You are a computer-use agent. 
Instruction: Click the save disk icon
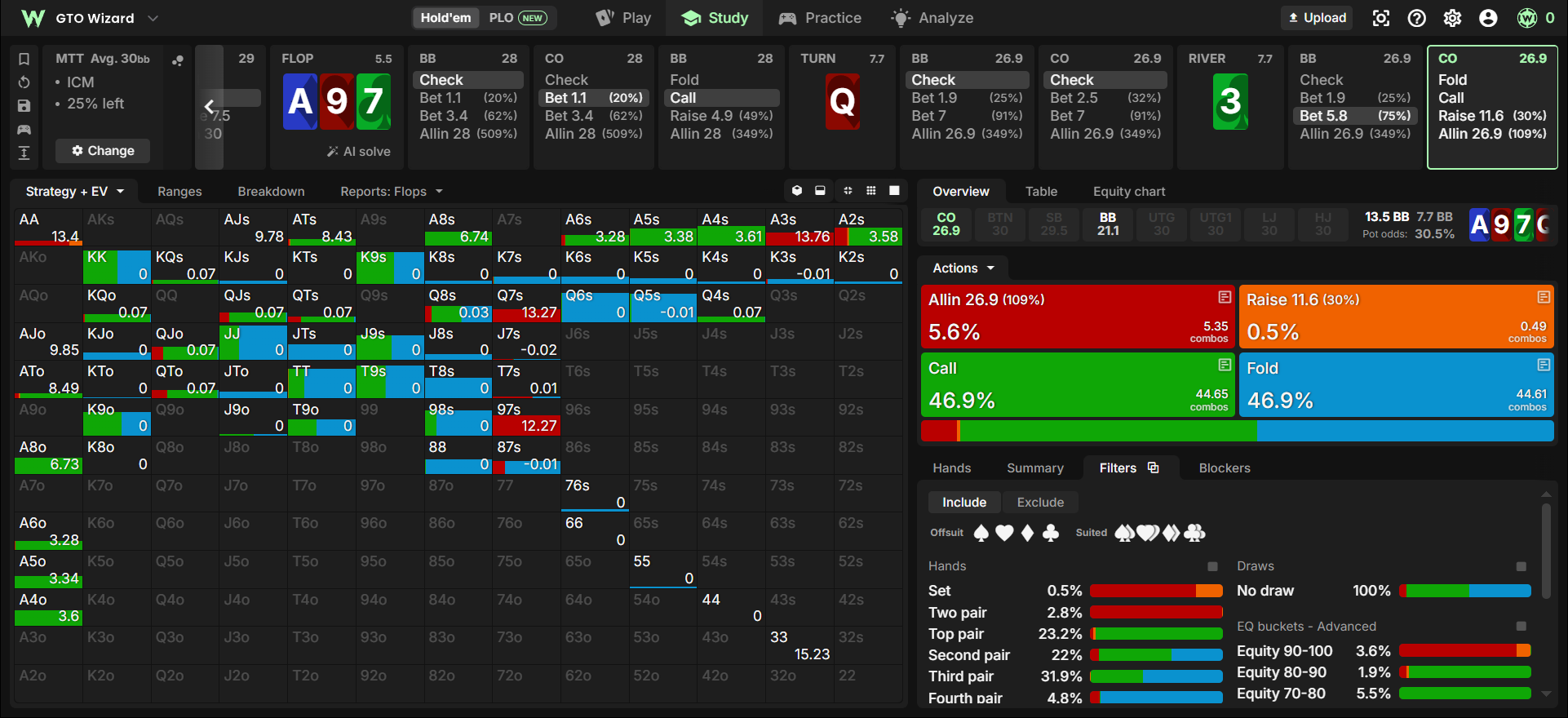pyautogui.click(x=24, y=106)
